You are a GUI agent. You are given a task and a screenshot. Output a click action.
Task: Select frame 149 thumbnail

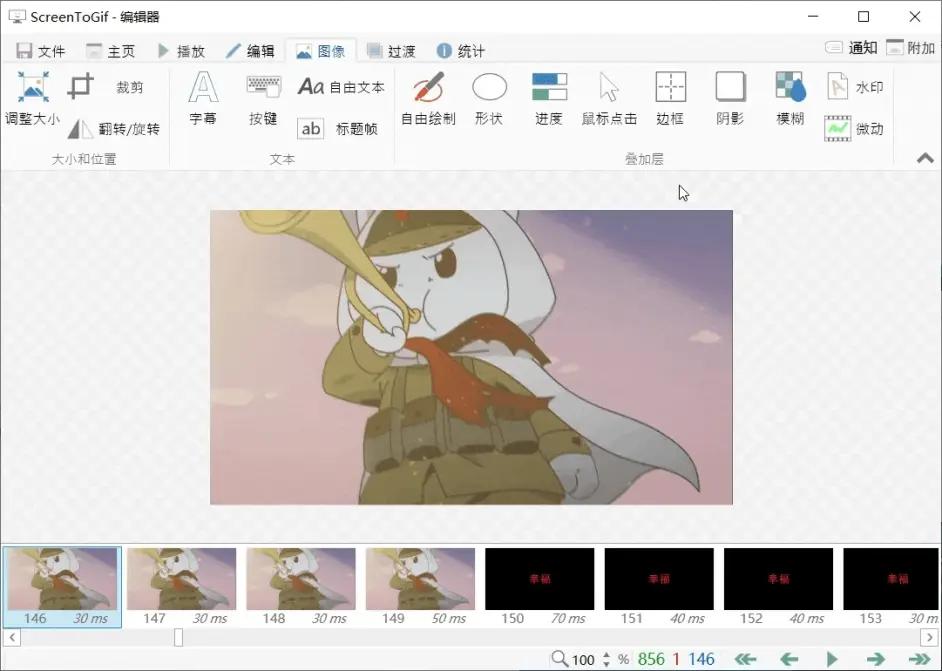421,587
